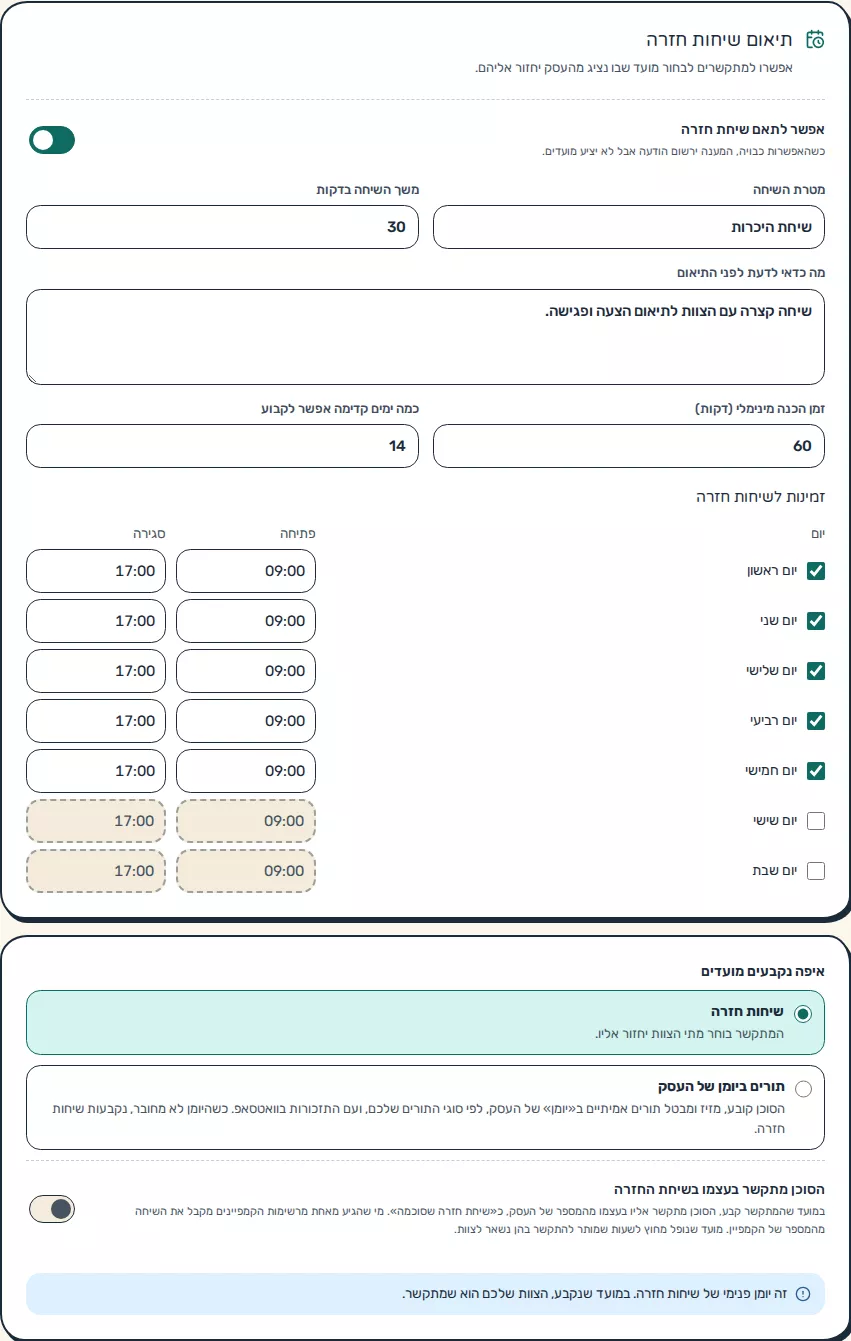This screenshot has width=851, height=1341.
Task: Click the closing time for "יום ראשון"
Action: pos(96,571)
